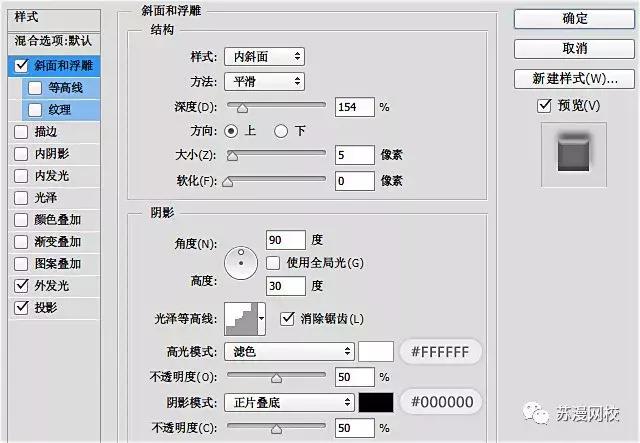
Task: Click 新建样式(W)... button
Action: click(574, 78)
